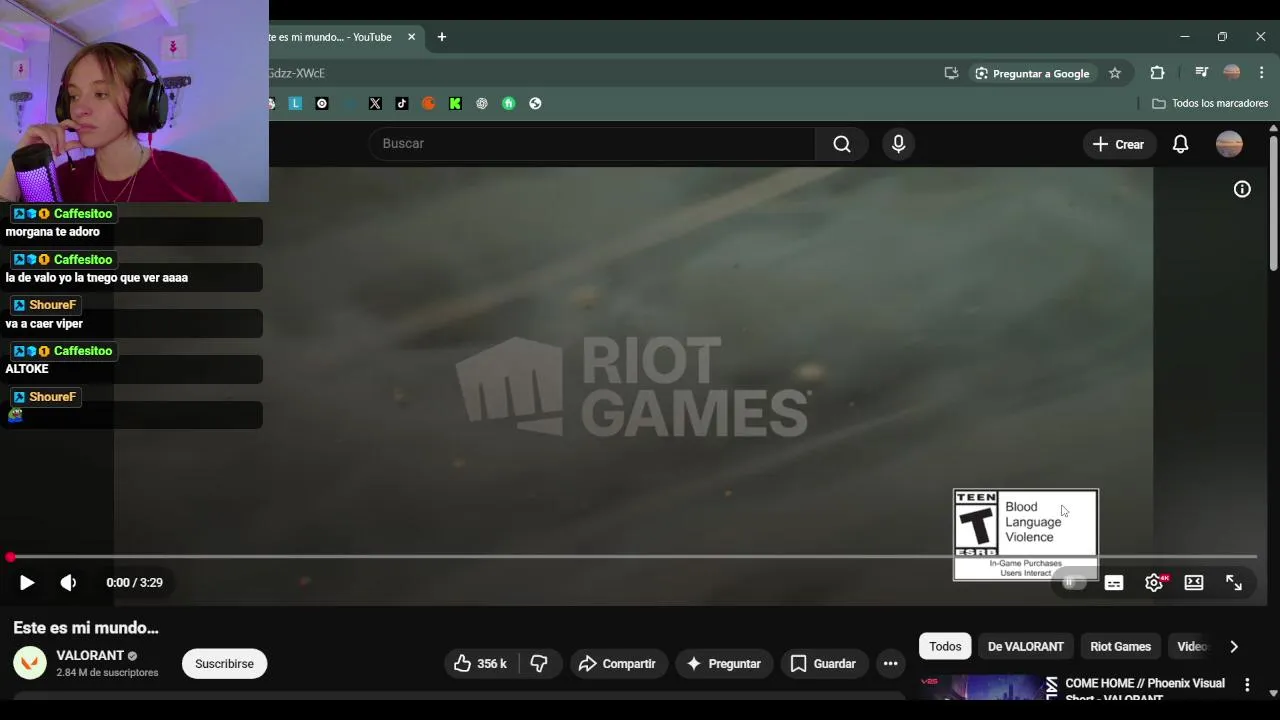
Task: Click the Preguntar a Google button
Action: (1032, 73)
